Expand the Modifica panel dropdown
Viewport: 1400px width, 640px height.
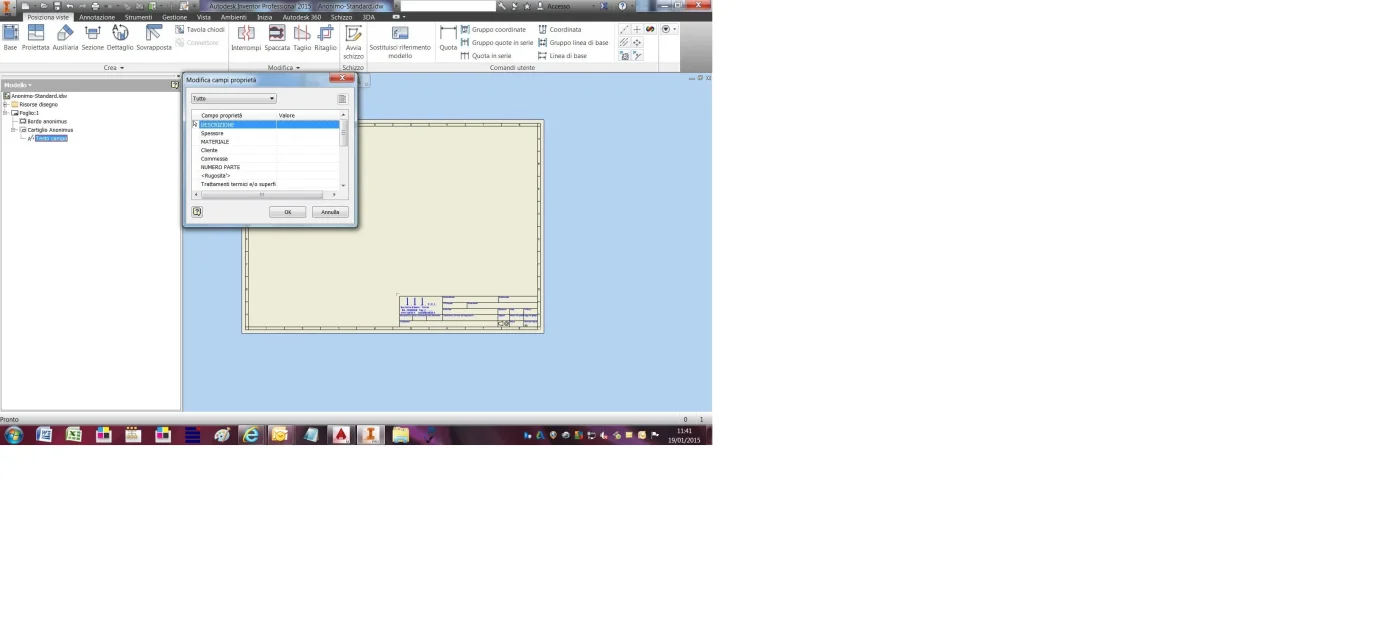(x=284, y=68)
